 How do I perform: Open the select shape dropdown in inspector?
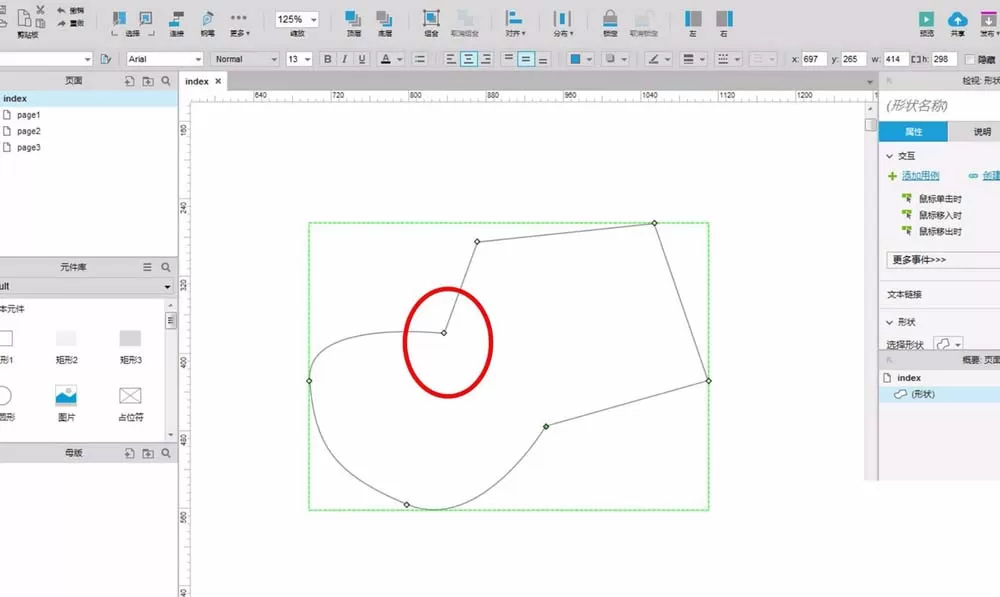click(x=948, y=344)
